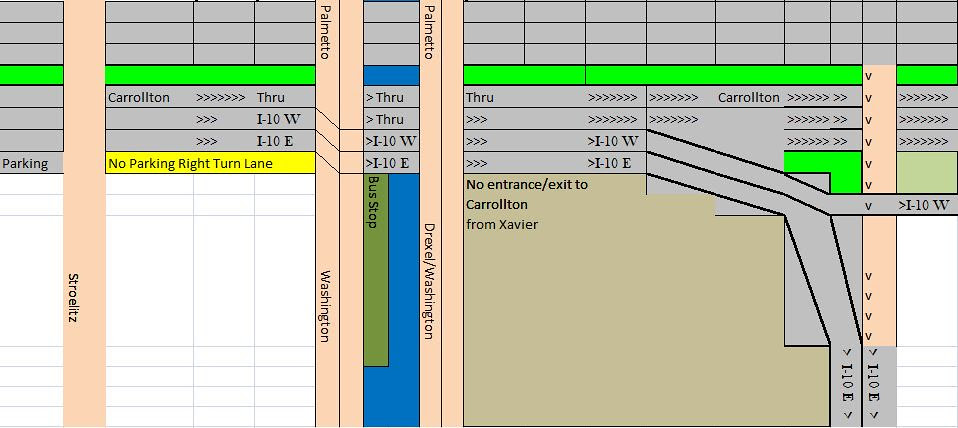This screenshot has height=428, width=958.
Task: Click the arrows cell right of the second Thru
Action: click(615, 97)
